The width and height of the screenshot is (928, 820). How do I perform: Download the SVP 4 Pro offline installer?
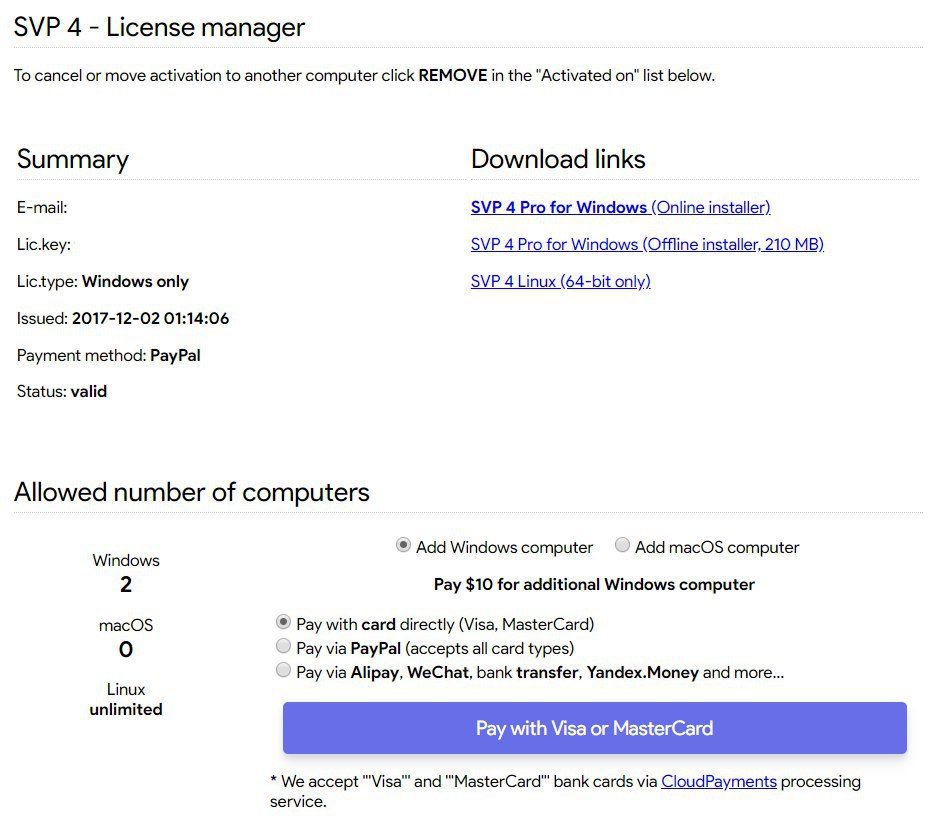pyautogui.click(x=647, y=245)
